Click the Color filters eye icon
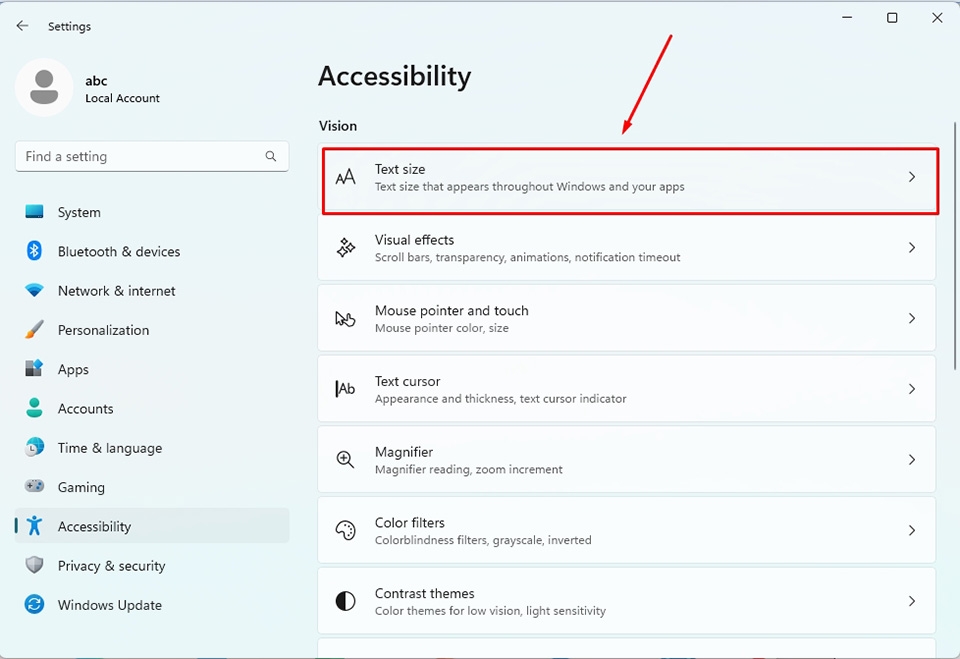The height and width of the screenshot is (659, 960). point(345,530)
